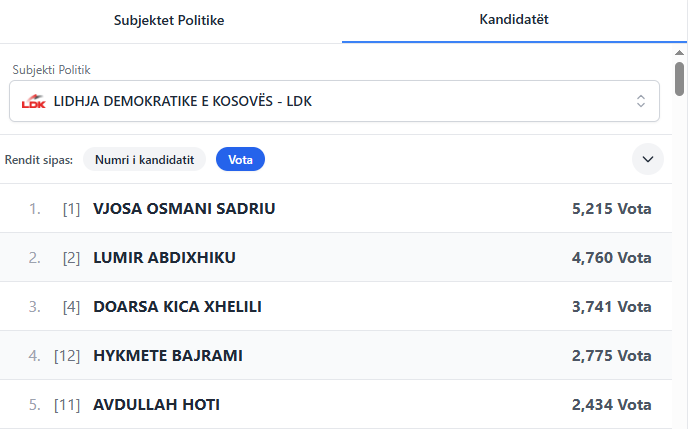
Task: Toggle the Vota sort option
Action: tap(240, 159)
